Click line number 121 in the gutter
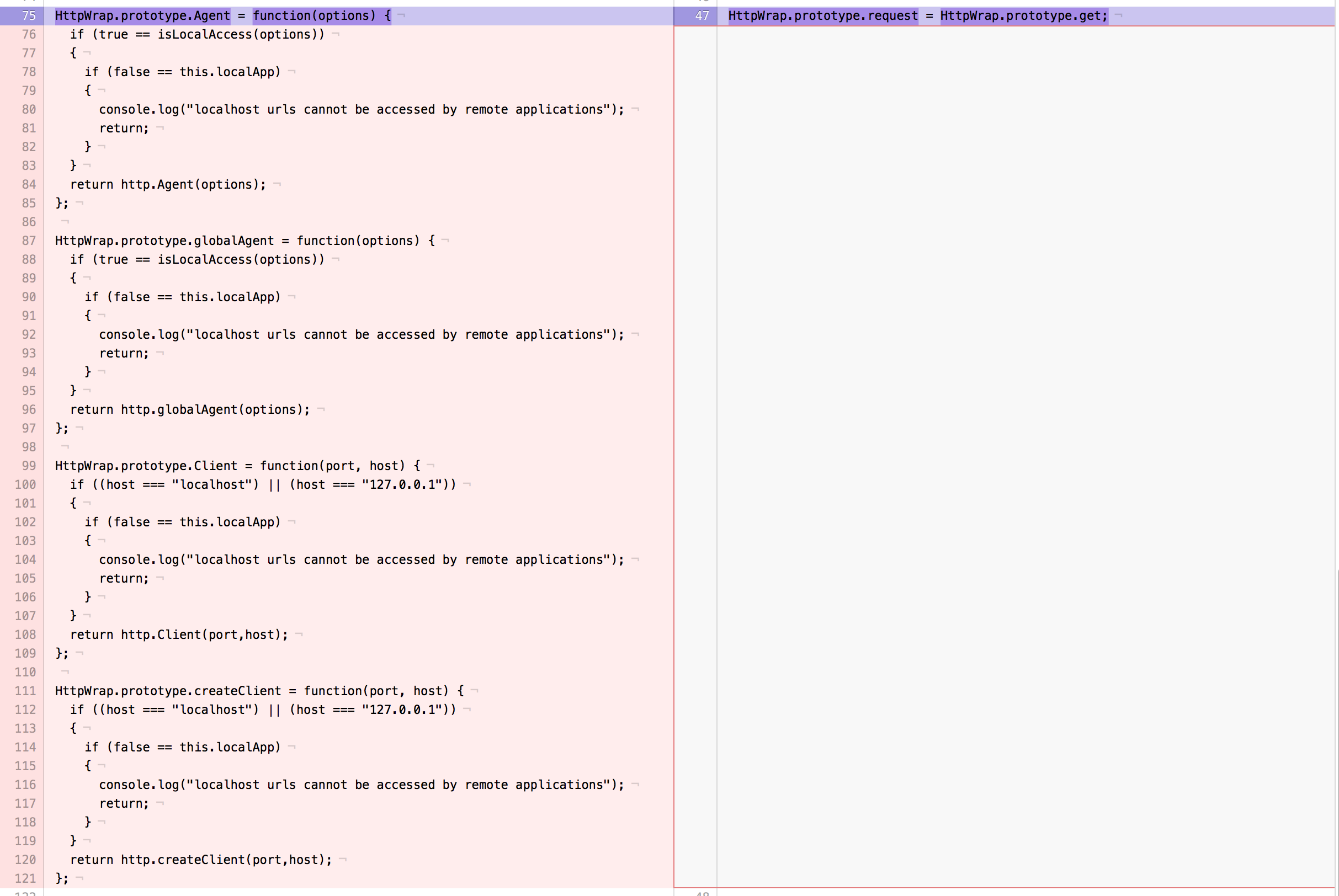1339x896 pixels. [25, 878]
